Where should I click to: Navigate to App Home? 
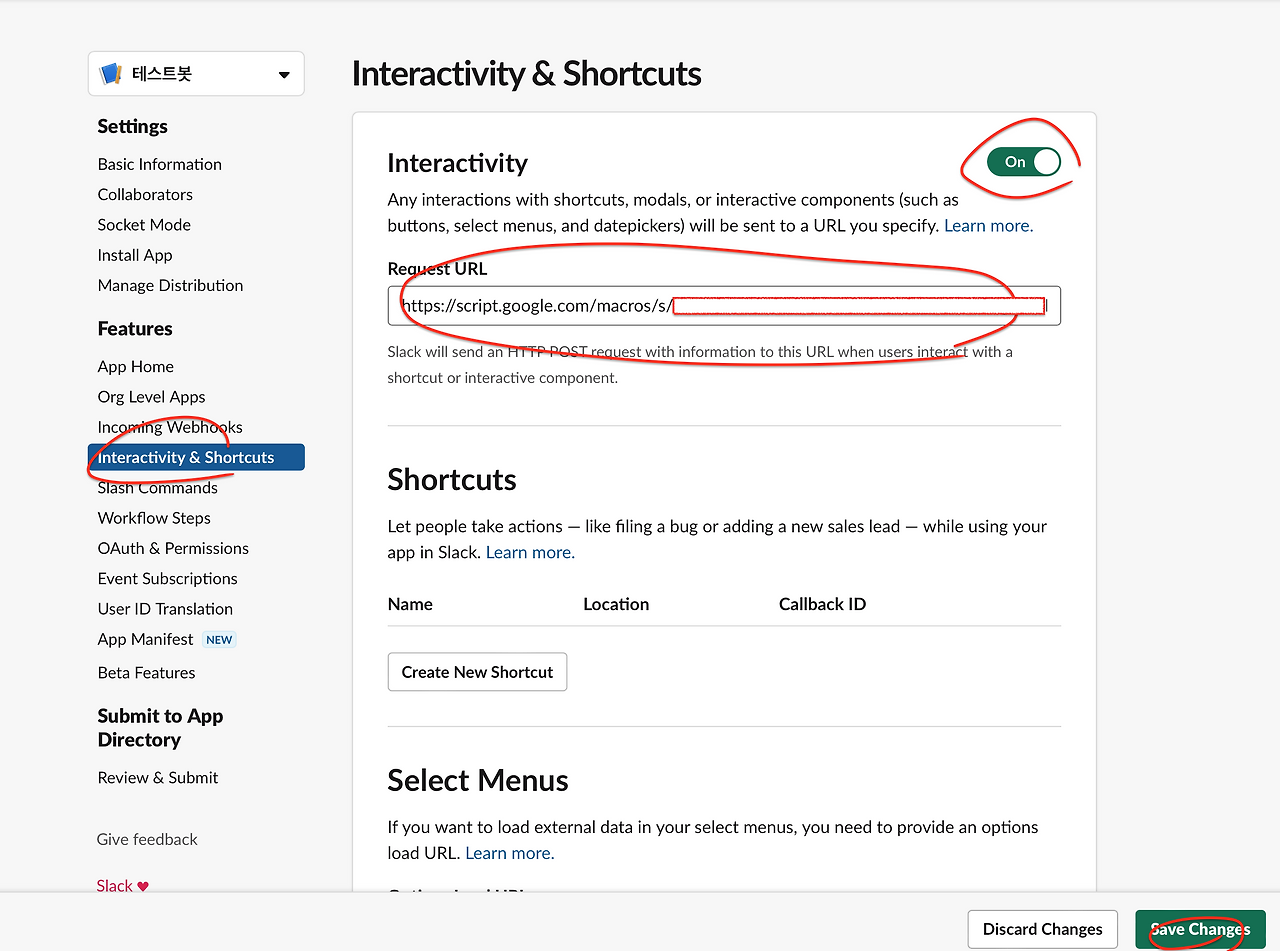[136, 367]
